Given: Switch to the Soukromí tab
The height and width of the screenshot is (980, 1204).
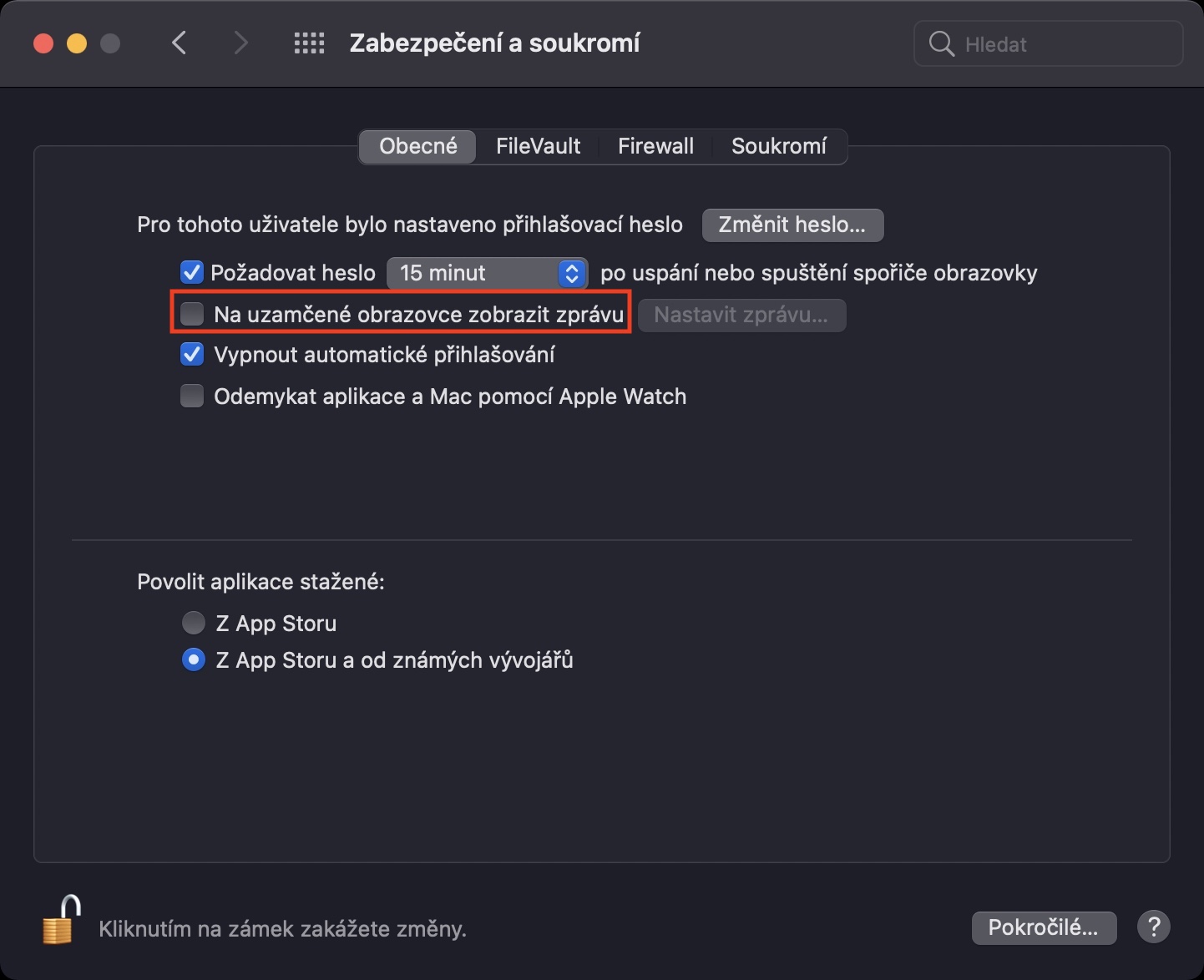Looking at the screenshot, I should (x=778, y=146).
